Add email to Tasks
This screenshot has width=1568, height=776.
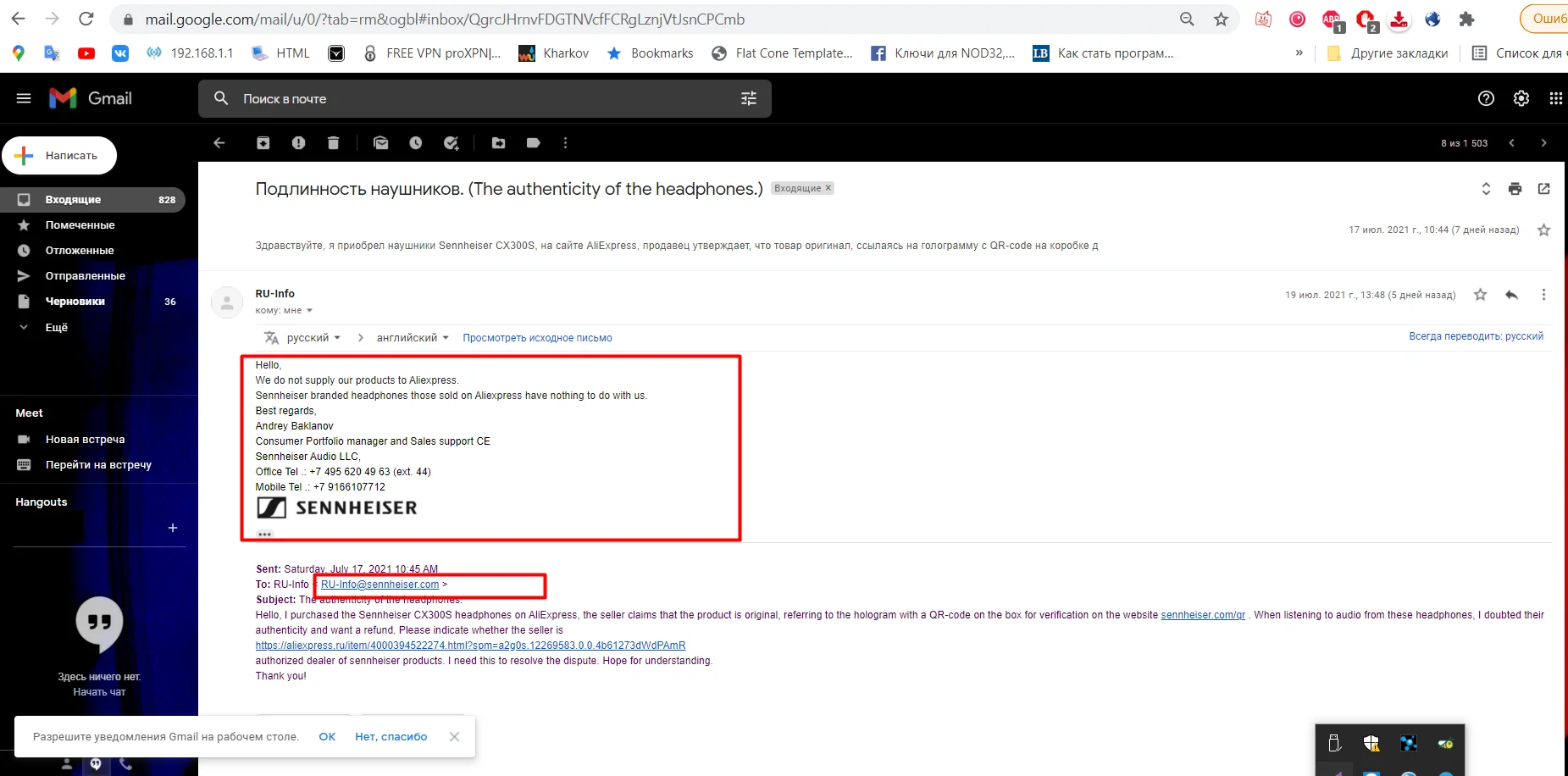coord(452,143)
